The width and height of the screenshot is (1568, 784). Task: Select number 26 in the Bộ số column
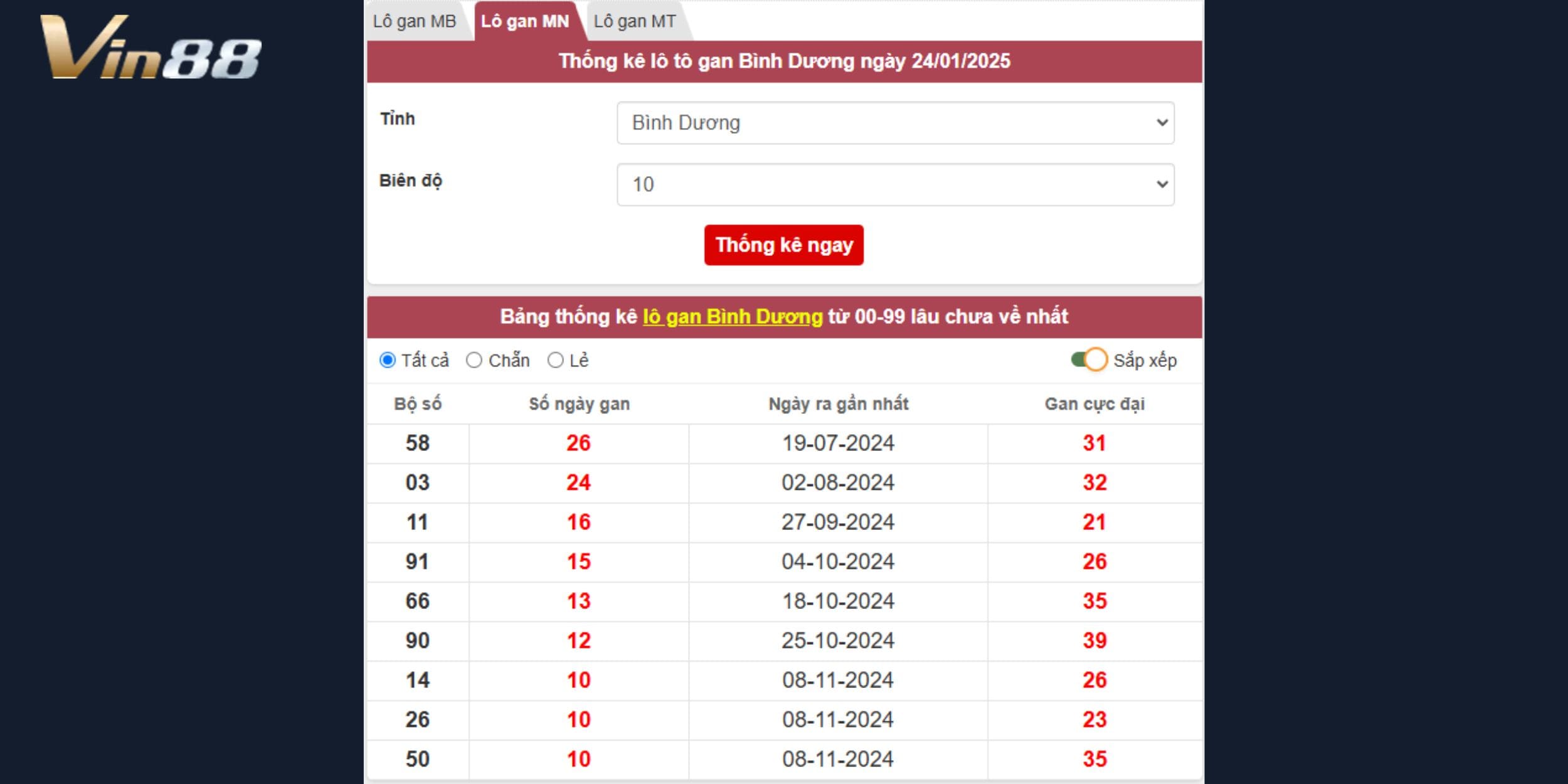click(418, 720)
